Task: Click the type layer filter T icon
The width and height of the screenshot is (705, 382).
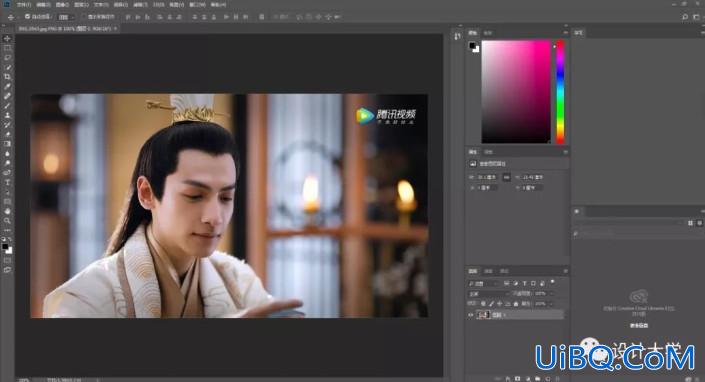Action: pos(524,283)
